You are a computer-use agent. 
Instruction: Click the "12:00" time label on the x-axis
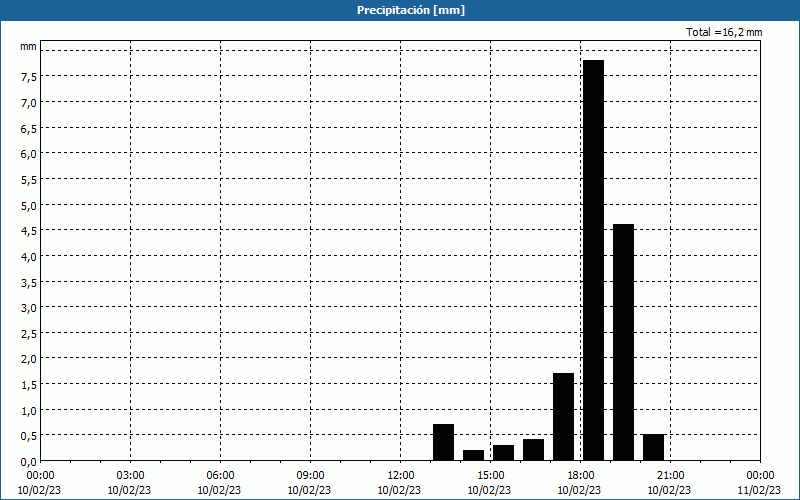tap(401, 476)
